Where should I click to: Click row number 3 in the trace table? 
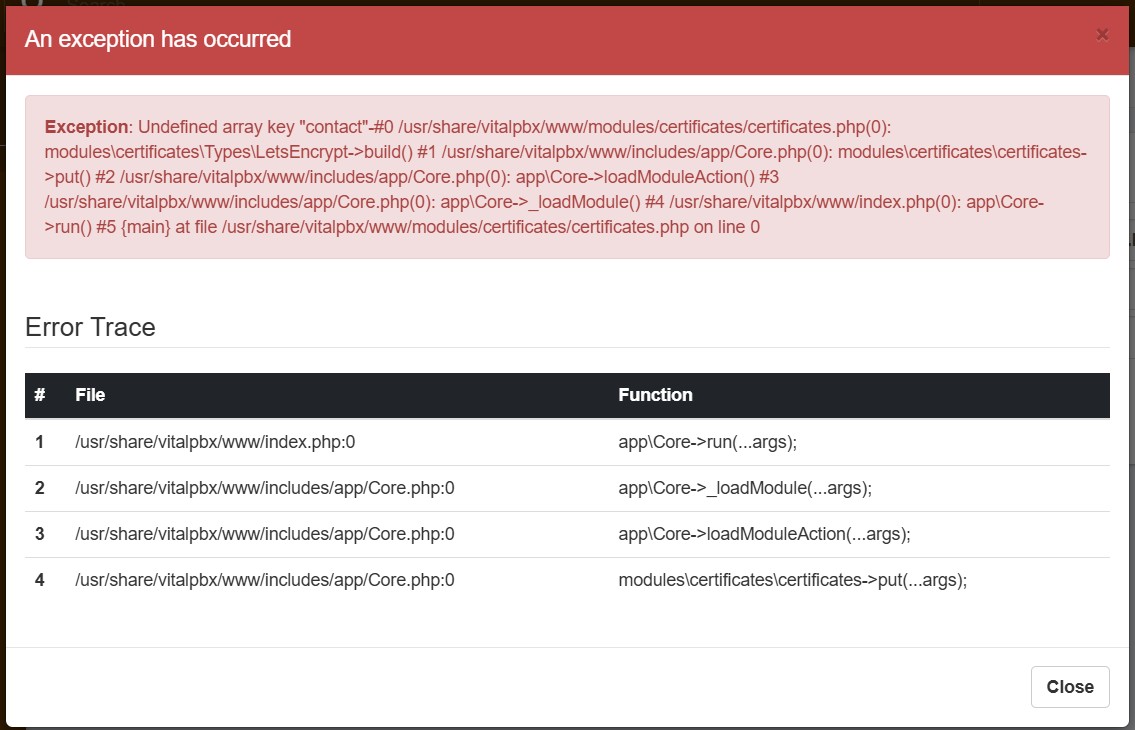40,534
